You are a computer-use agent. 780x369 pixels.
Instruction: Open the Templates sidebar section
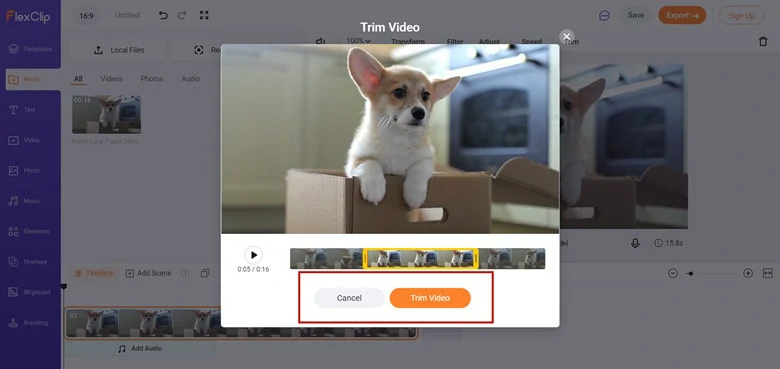(x=30, y=49)
